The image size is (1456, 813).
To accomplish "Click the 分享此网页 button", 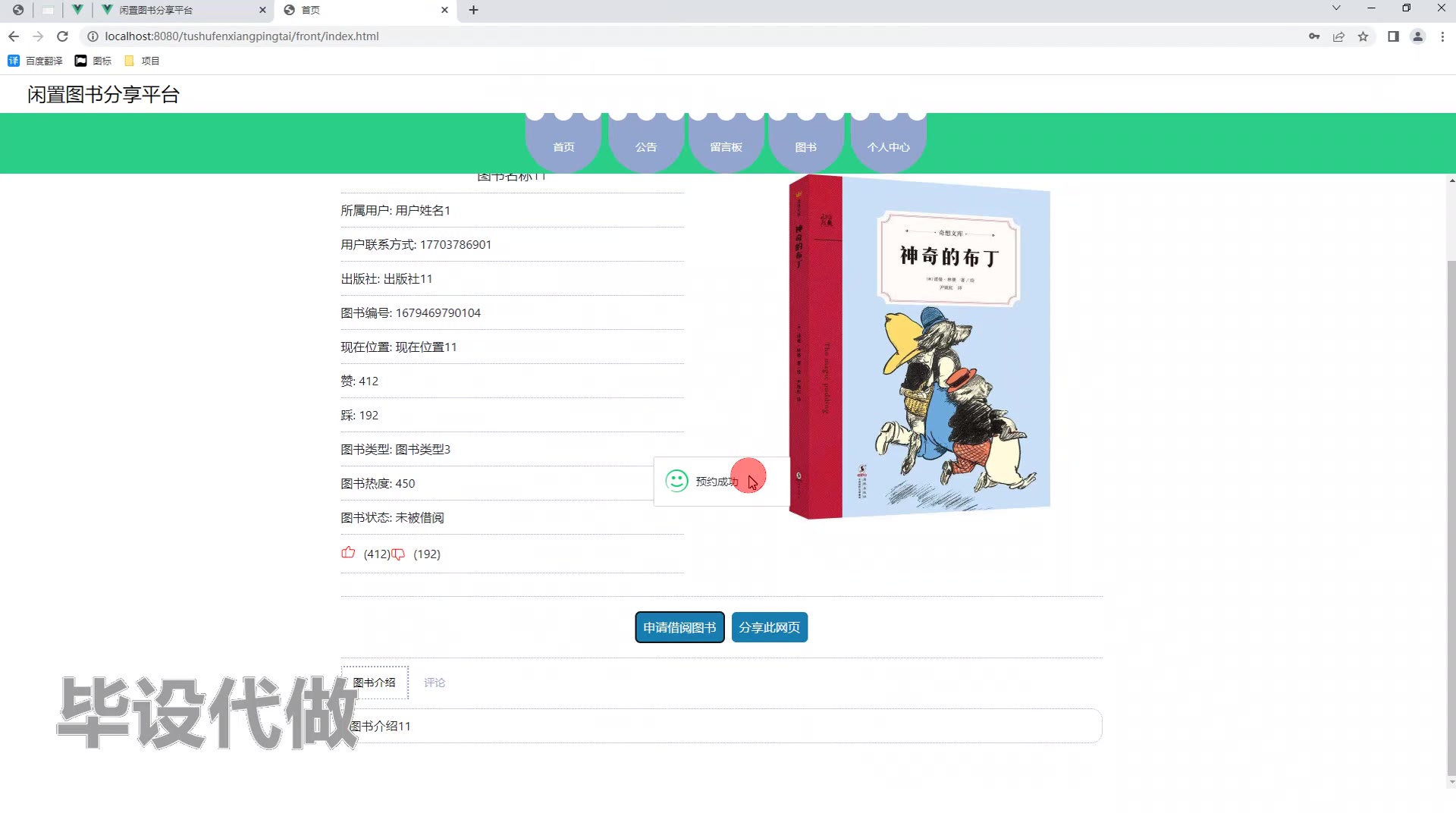I will pyautogui.click(x=770, y=627).
